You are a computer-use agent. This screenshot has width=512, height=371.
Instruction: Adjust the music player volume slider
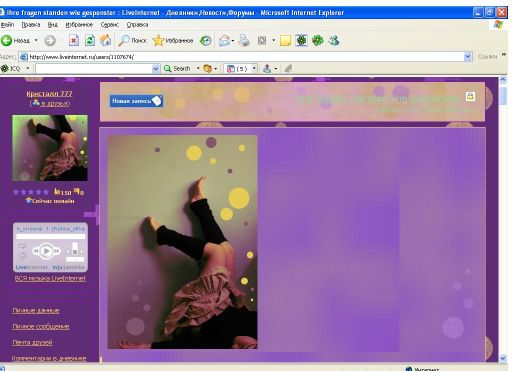tap(75, 249)
